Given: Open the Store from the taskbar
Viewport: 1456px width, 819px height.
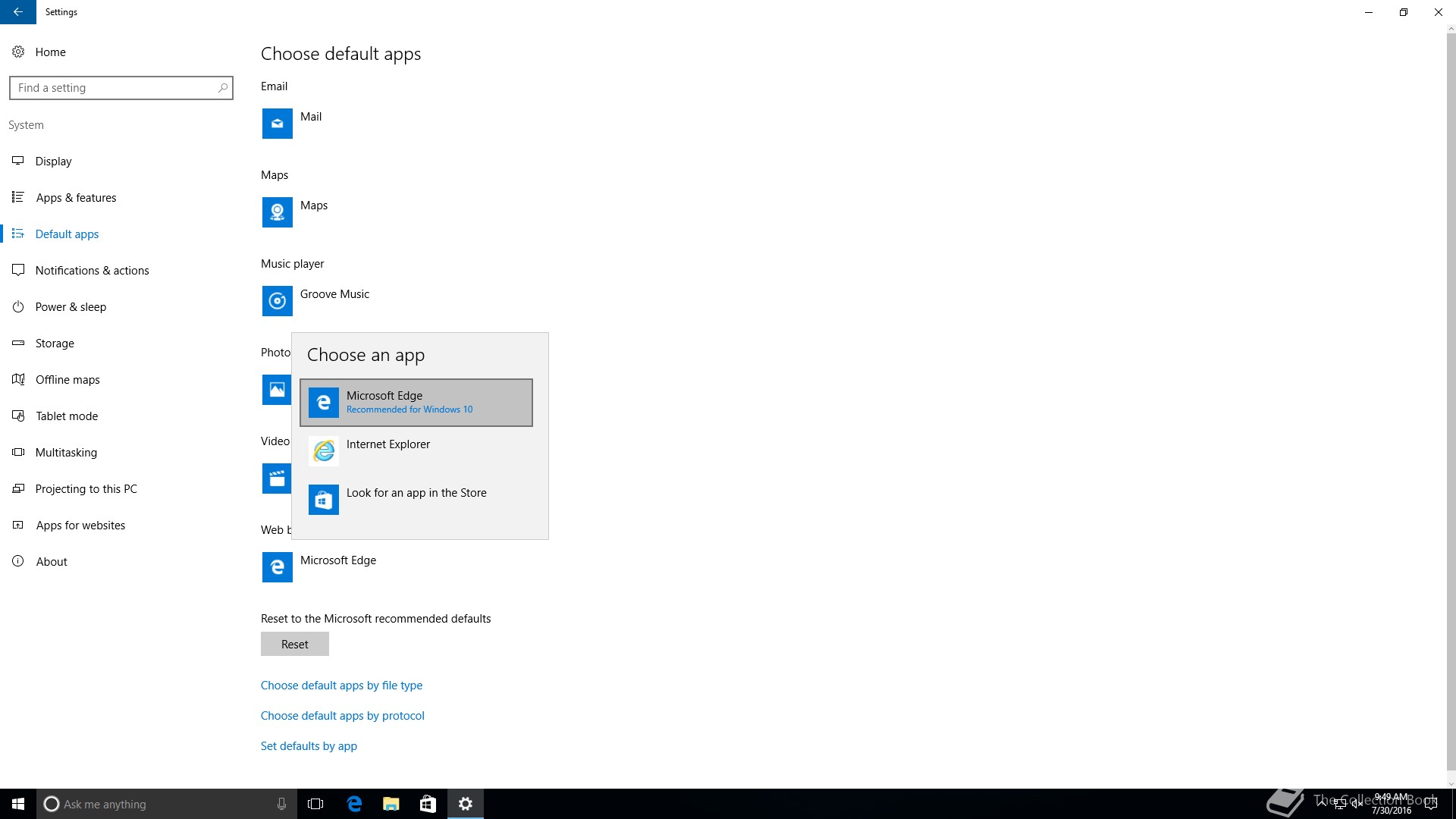Looking at the screenshot, I should (428, 804).
